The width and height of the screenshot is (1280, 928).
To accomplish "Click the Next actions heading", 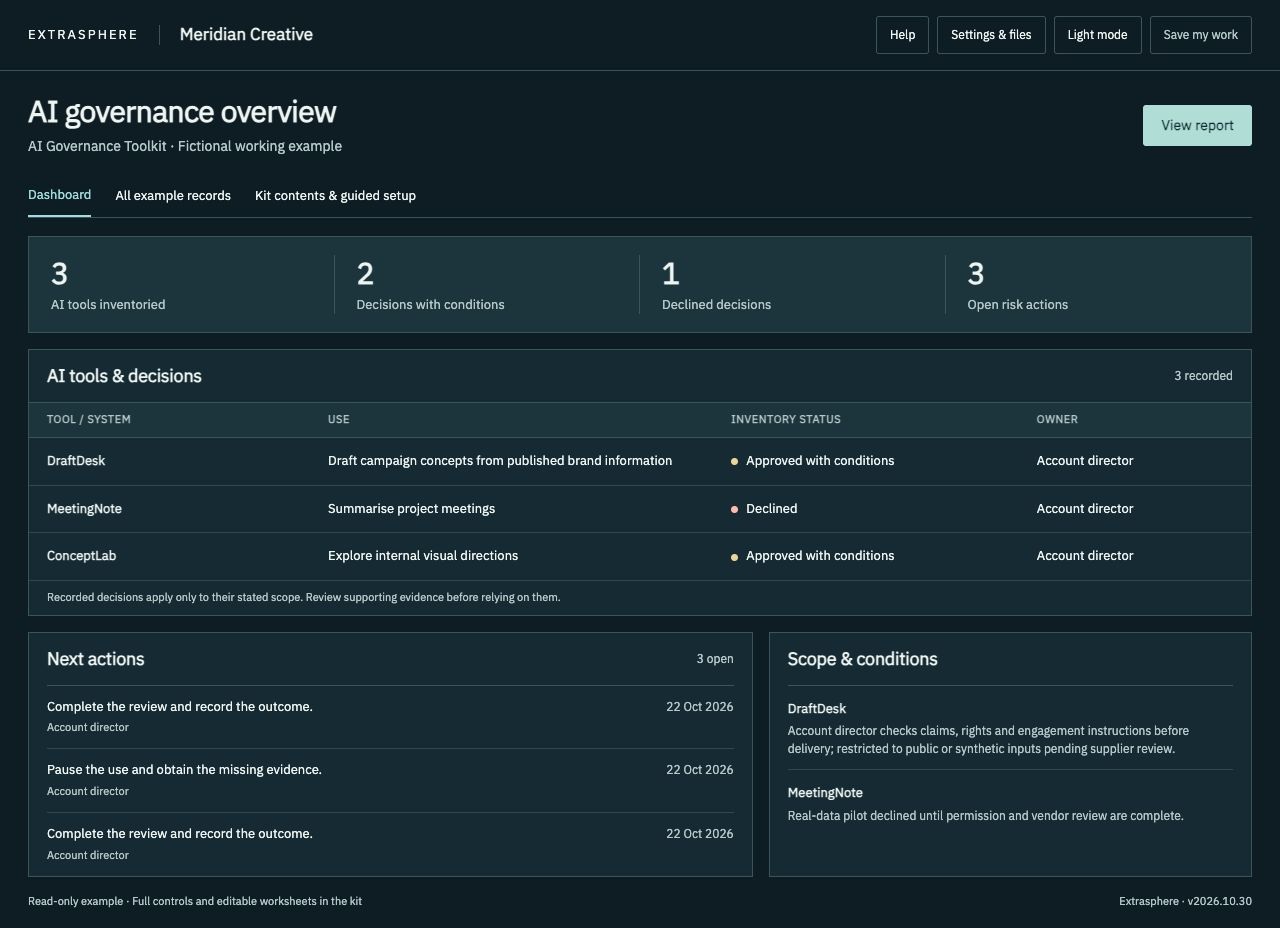I will pyautogui.click(x=96, y=659).
